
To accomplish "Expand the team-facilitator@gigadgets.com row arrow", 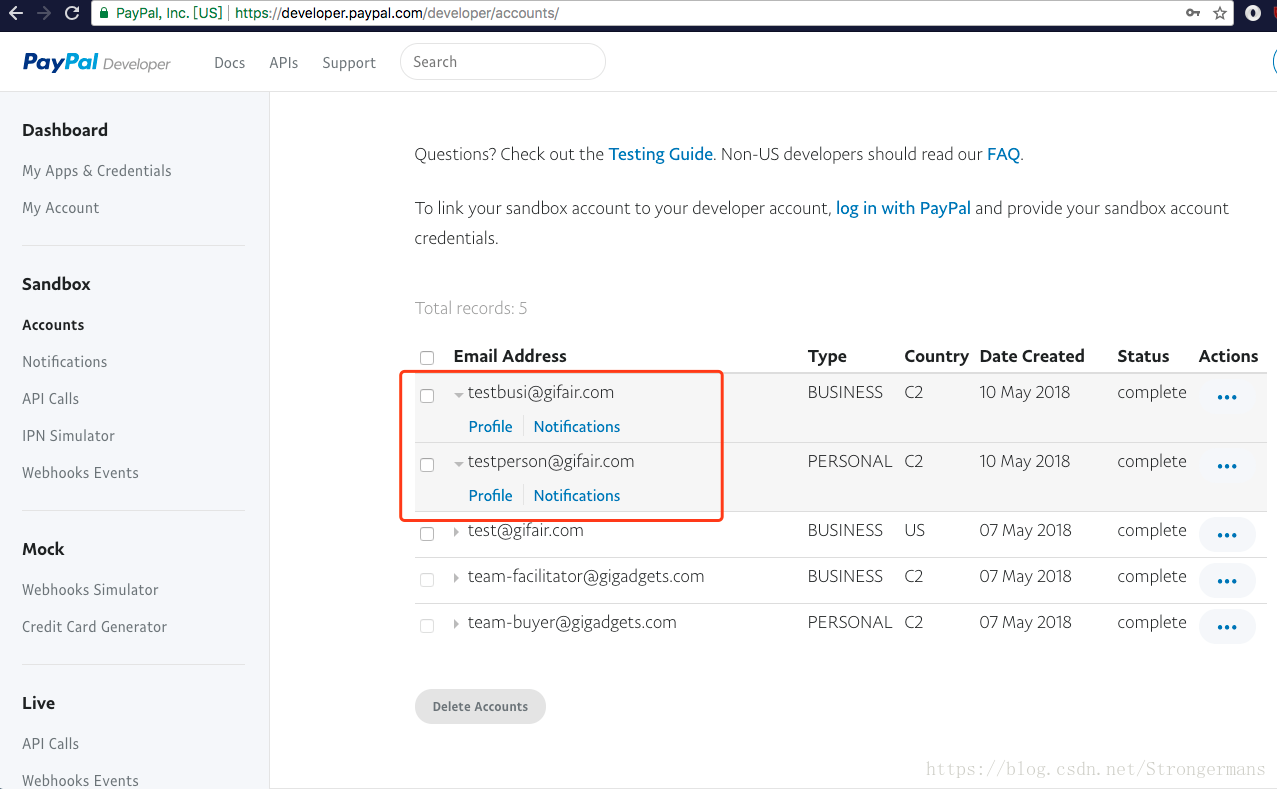I will coord(457,578).
